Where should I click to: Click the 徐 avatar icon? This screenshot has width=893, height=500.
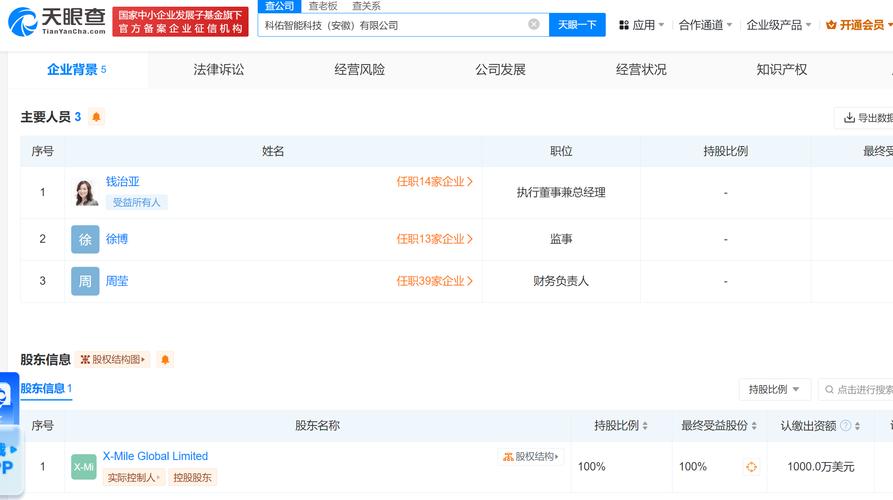85,239
